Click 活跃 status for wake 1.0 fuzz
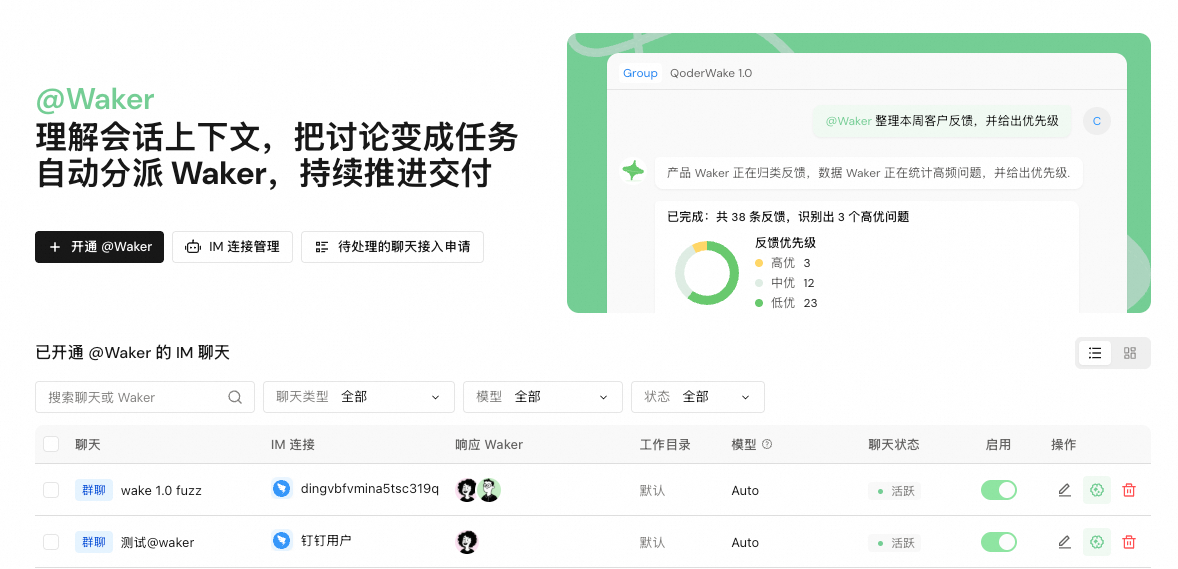 (895, 491)
